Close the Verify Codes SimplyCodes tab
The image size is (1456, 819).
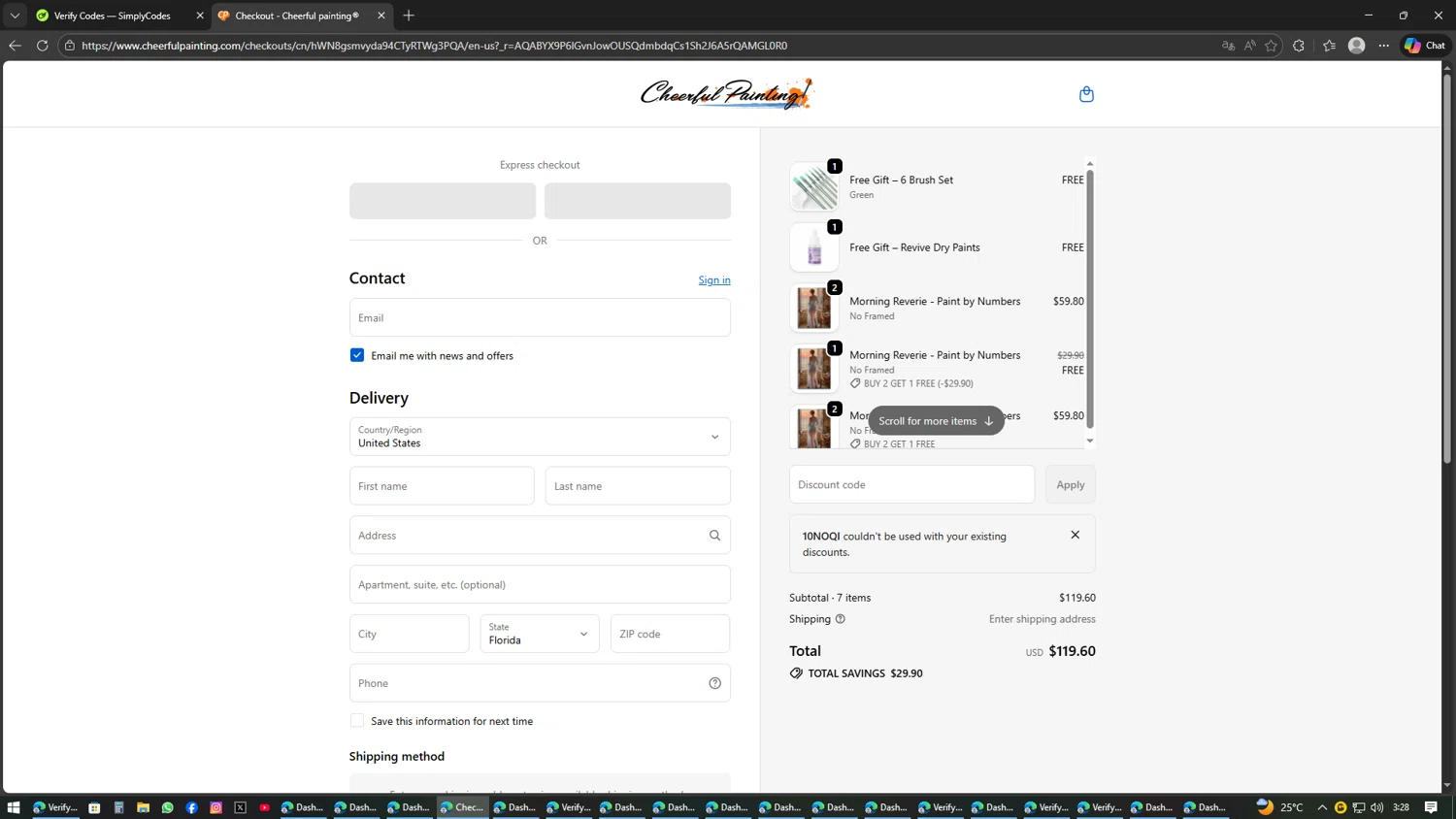pos(200,16)
